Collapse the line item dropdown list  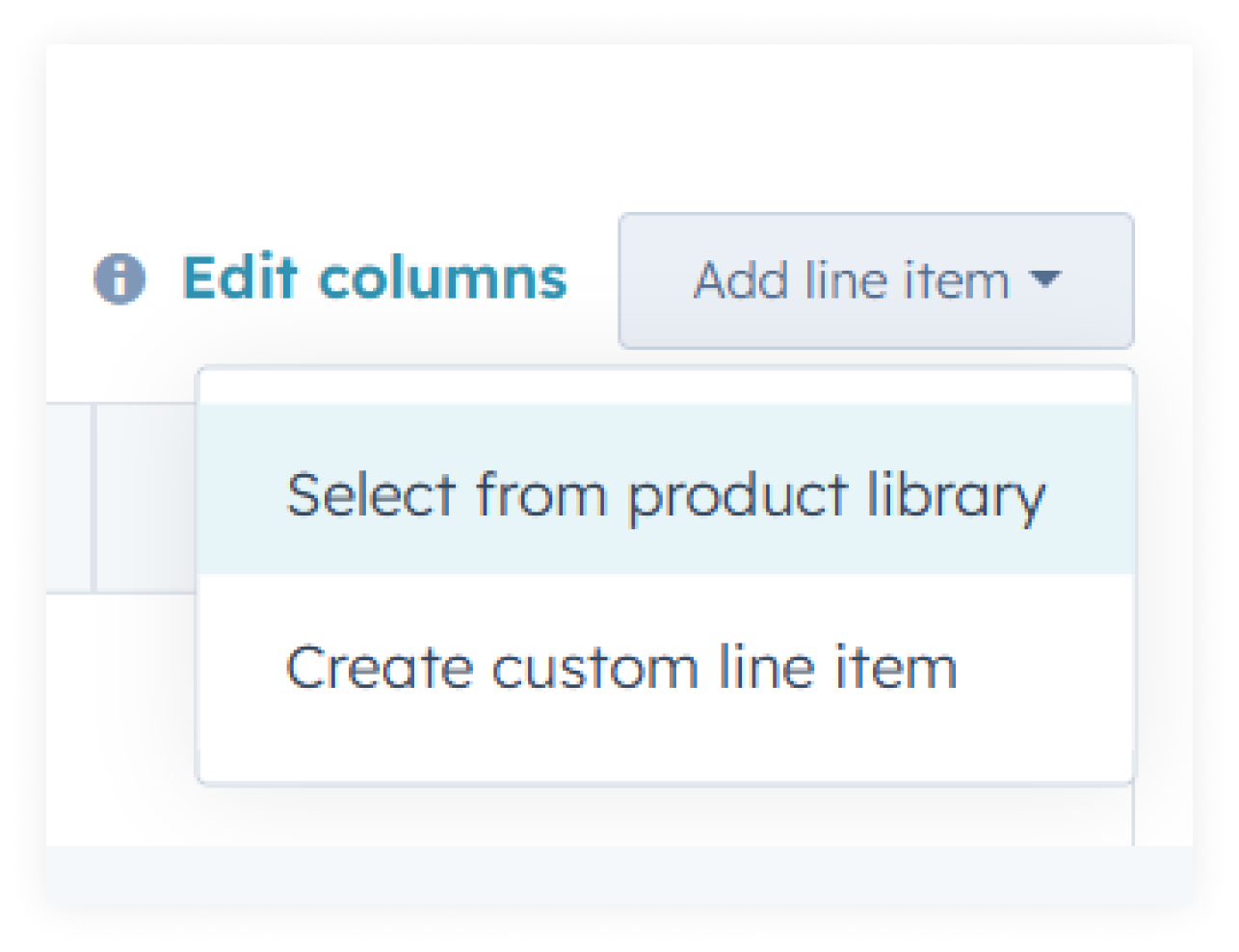(x=875, y=280)
